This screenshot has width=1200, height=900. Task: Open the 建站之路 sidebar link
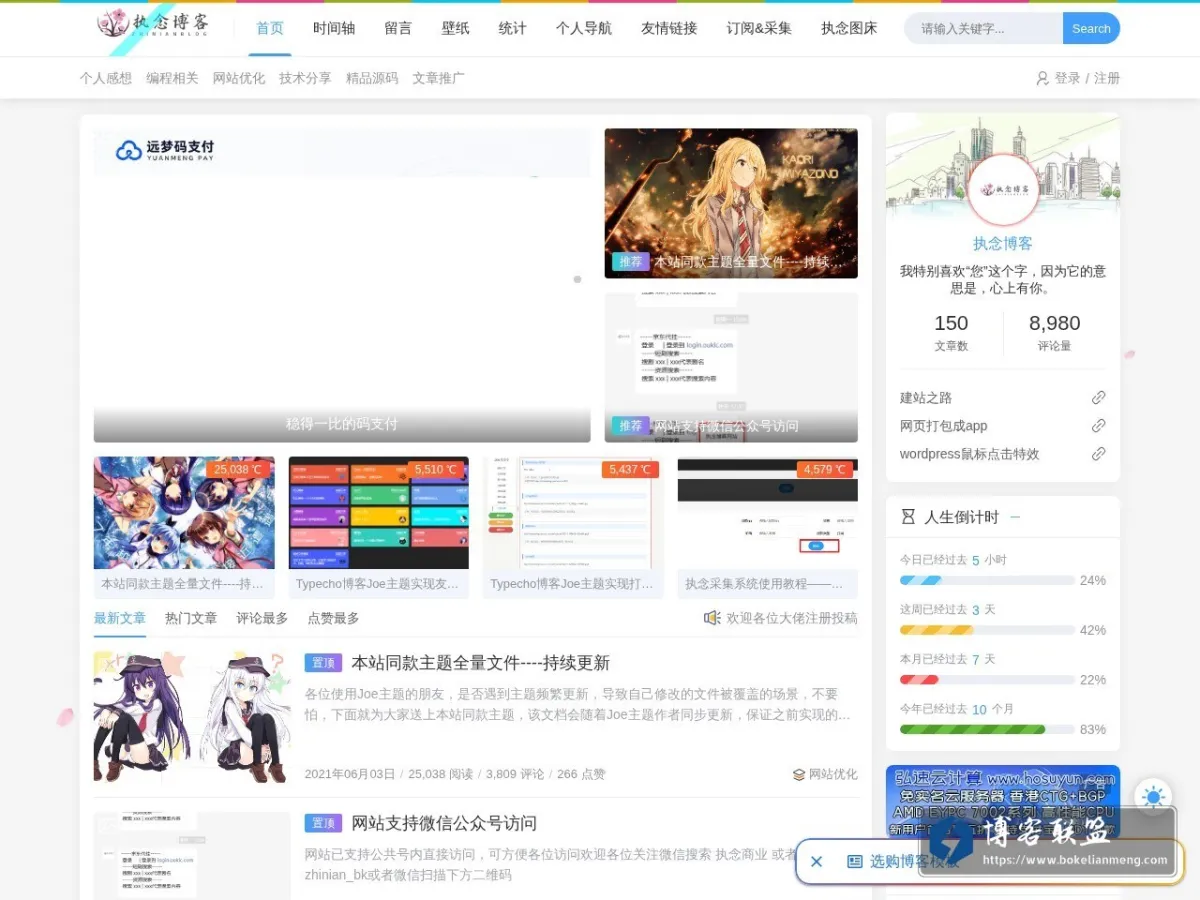click(926, 398)
